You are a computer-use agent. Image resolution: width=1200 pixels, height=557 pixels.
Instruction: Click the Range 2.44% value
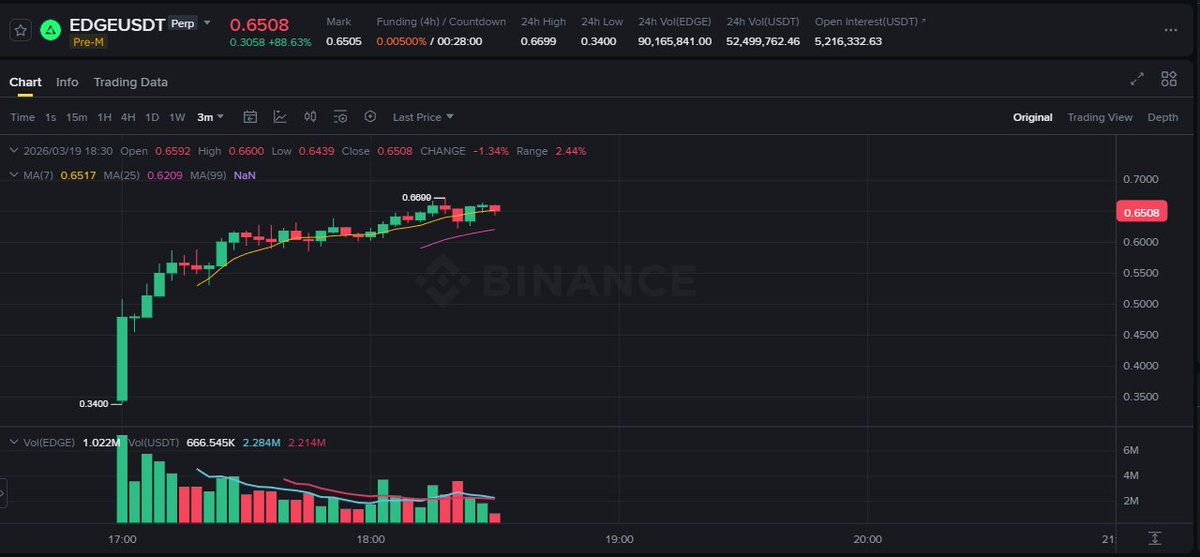pyautogui.click(x=569, y=151)
